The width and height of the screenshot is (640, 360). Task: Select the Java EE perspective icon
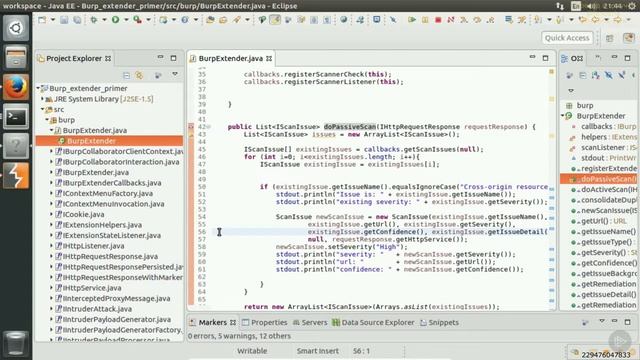point(629,38)
